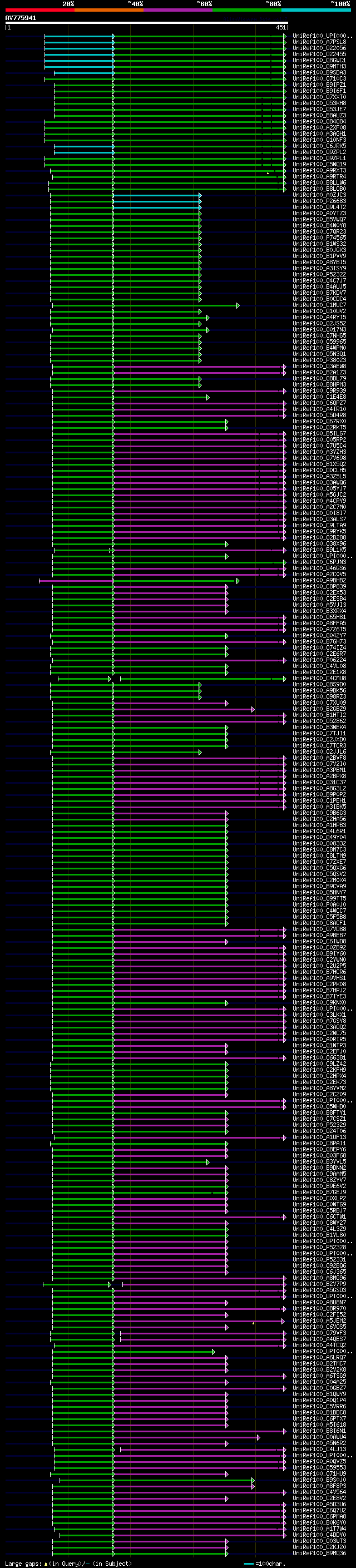This screenshot has height=1568, width=356.
Task: Open hit UniRef100_Q8S9D0
Action: click(x=319, y=684)
